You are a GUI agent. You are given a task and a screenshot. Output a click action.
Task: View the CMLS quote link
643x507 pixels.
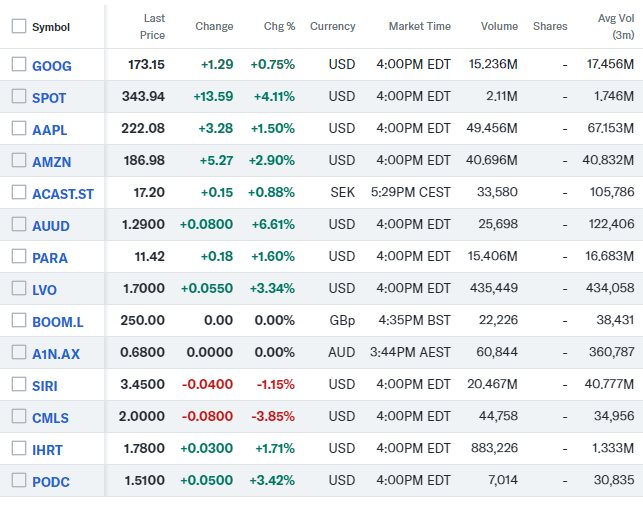tap(51, 417)
